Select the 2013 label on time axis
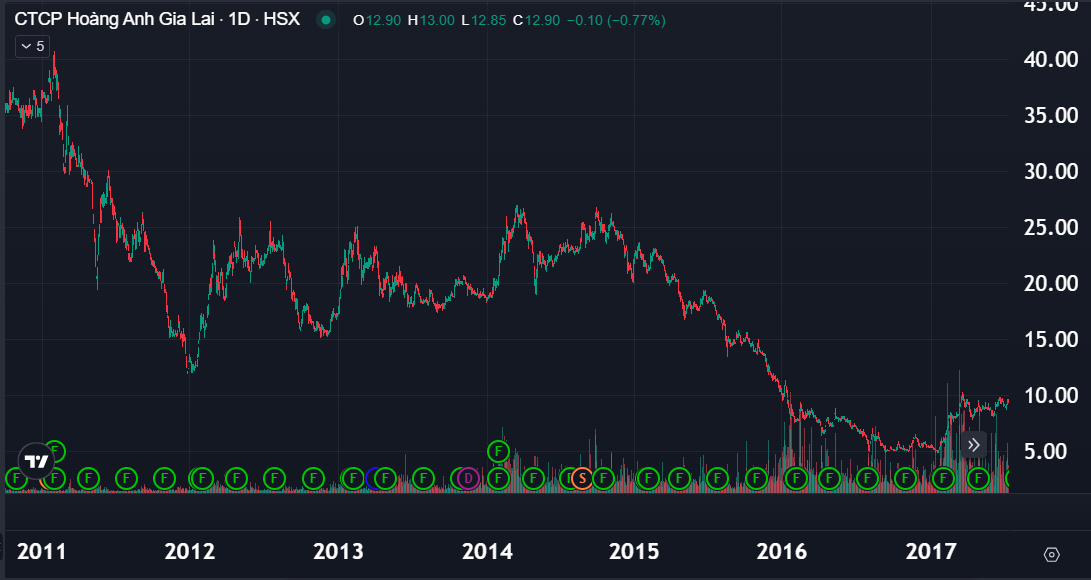Viewport: 1091px width, 580px height. [338, 551]
